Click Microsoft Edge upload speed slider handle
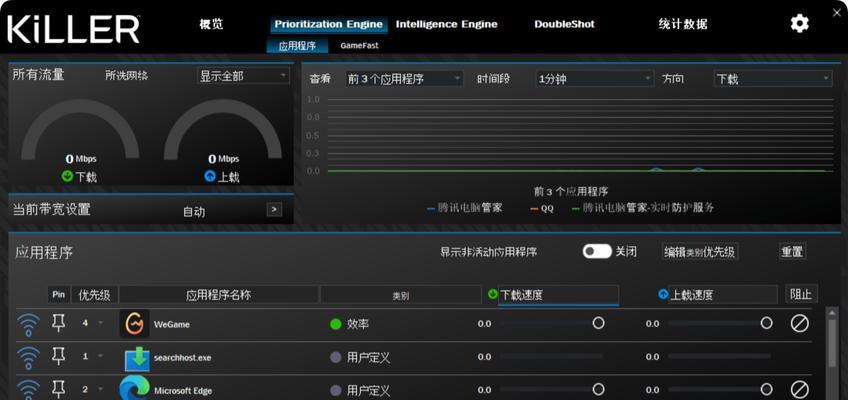 766,389
